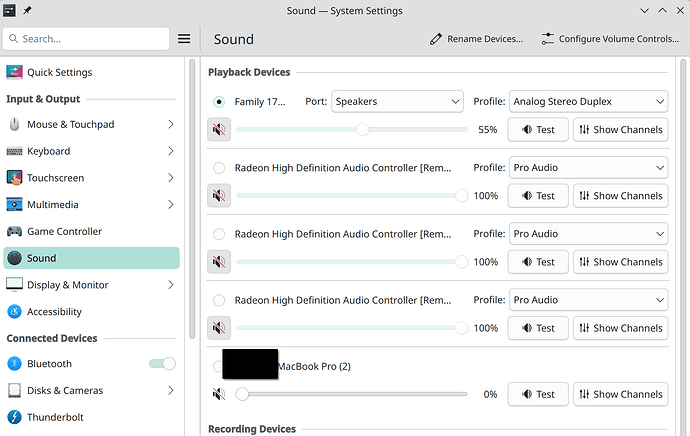Open the Port dropdown showing Speakers
The image size is (690, 436).
coord(398,102)
